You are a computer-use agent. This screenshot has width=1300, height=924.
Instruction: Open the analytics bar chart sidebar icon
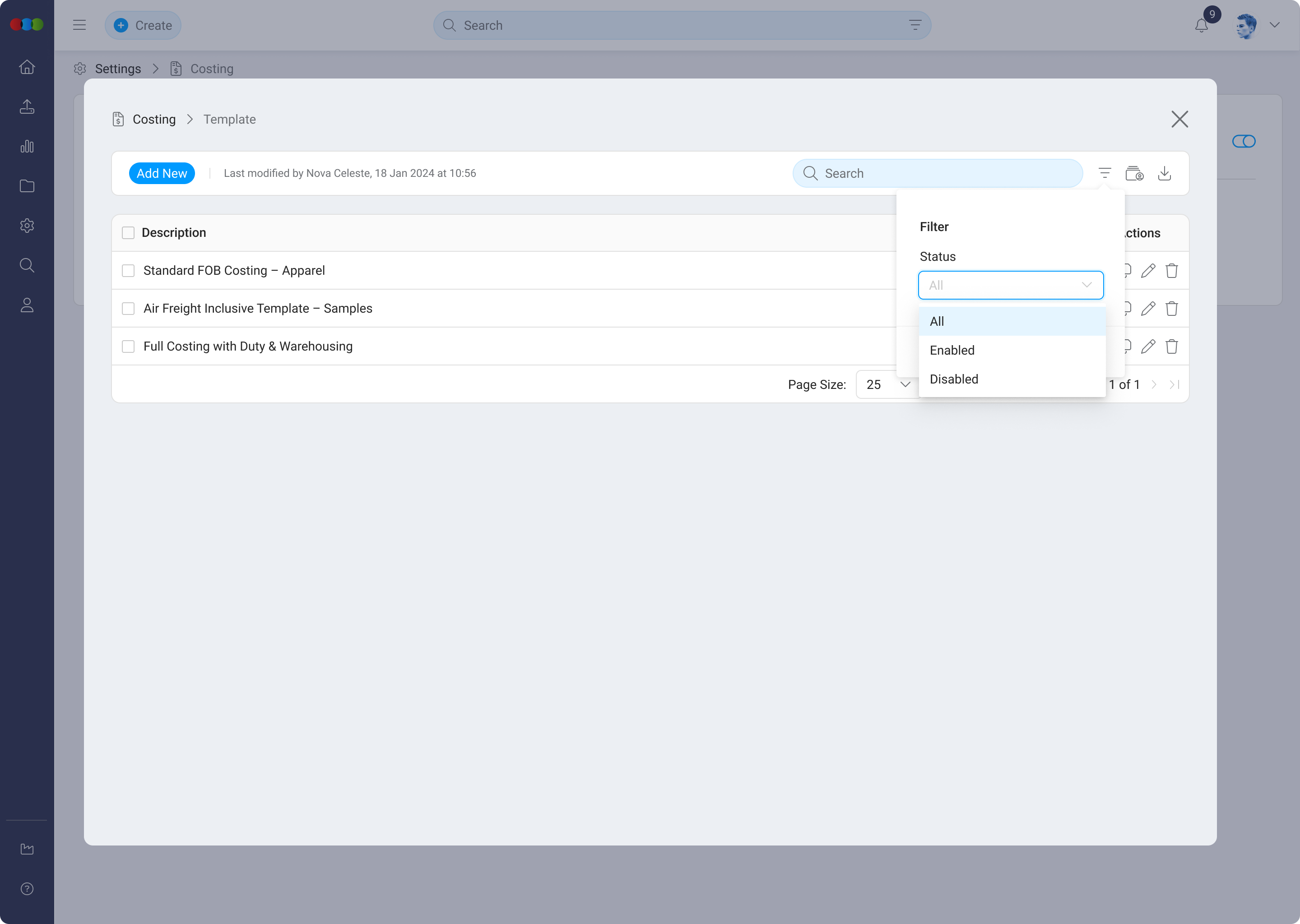27,146
